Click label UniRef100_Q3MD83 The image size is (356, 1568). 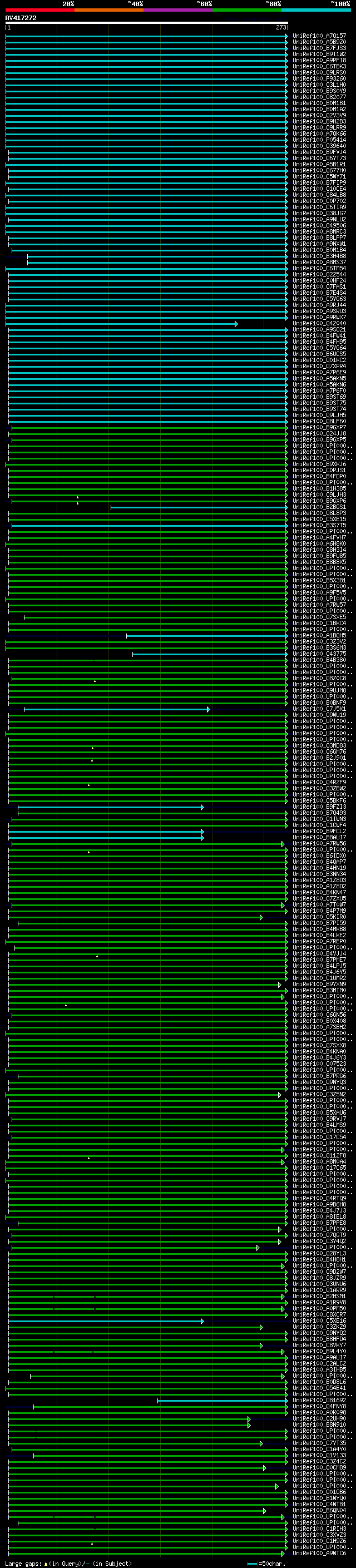[319, 746]
